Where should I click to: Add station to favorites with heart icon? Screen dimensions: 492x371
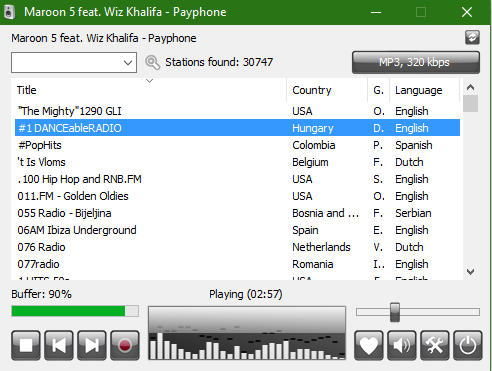pos(368,345)
